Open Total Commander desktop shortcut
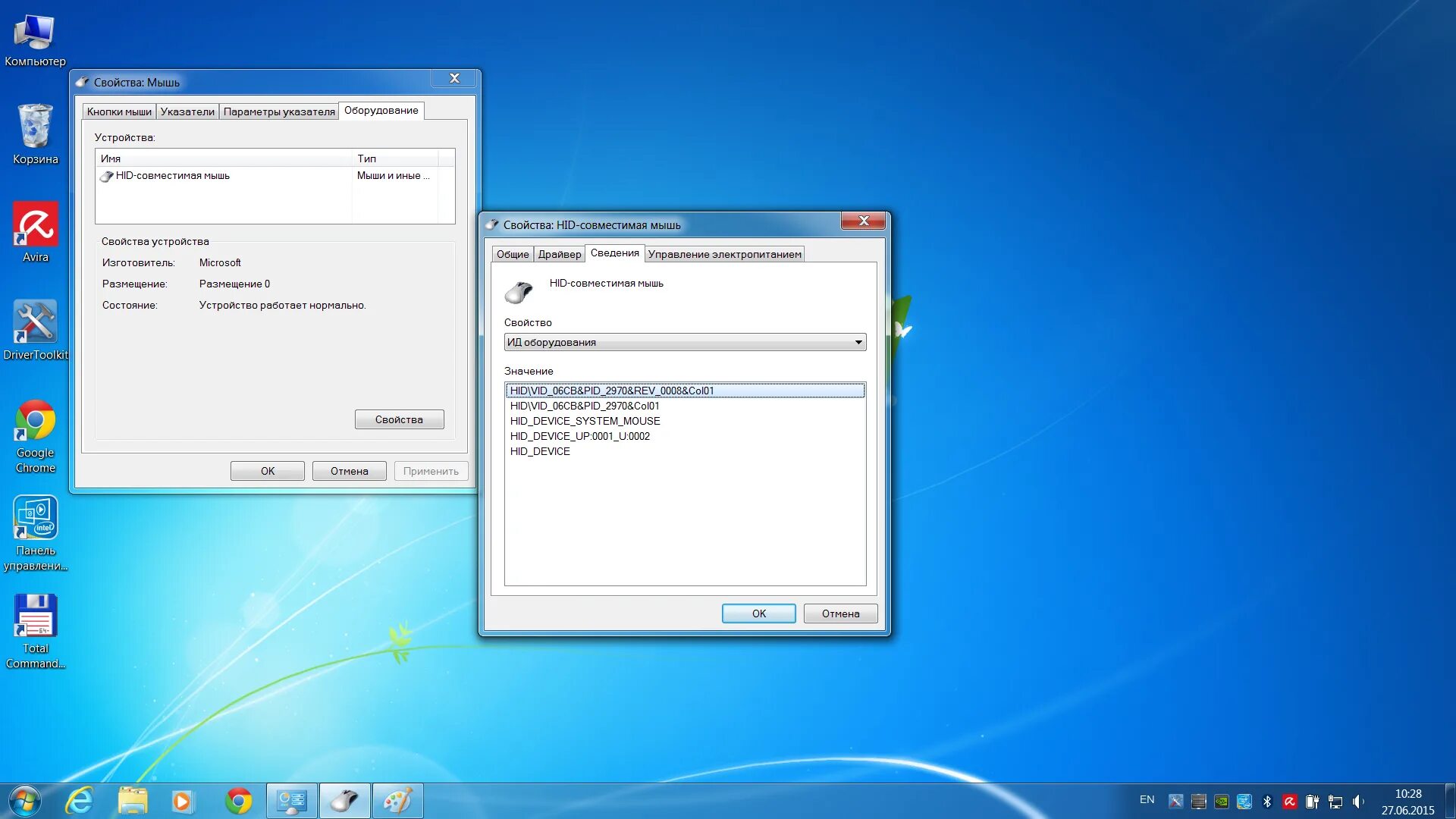This screenshot has height=819, width=1456. pyautogui.click(x=35, y=617)
